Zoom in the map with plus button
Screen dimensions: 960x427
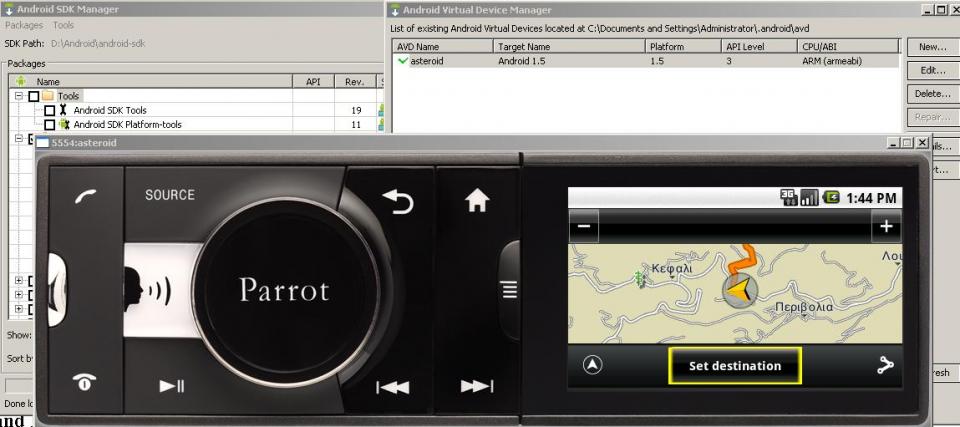coord(885,227)
